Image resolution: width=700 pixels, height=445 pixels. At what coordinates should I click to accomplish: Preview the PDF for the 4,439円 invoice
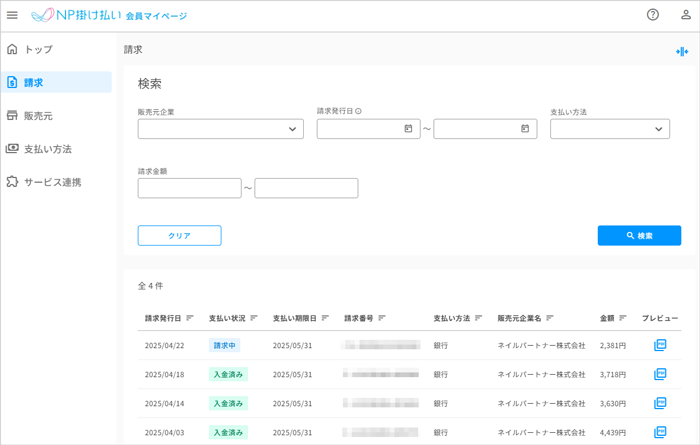[x=660, y=432]
